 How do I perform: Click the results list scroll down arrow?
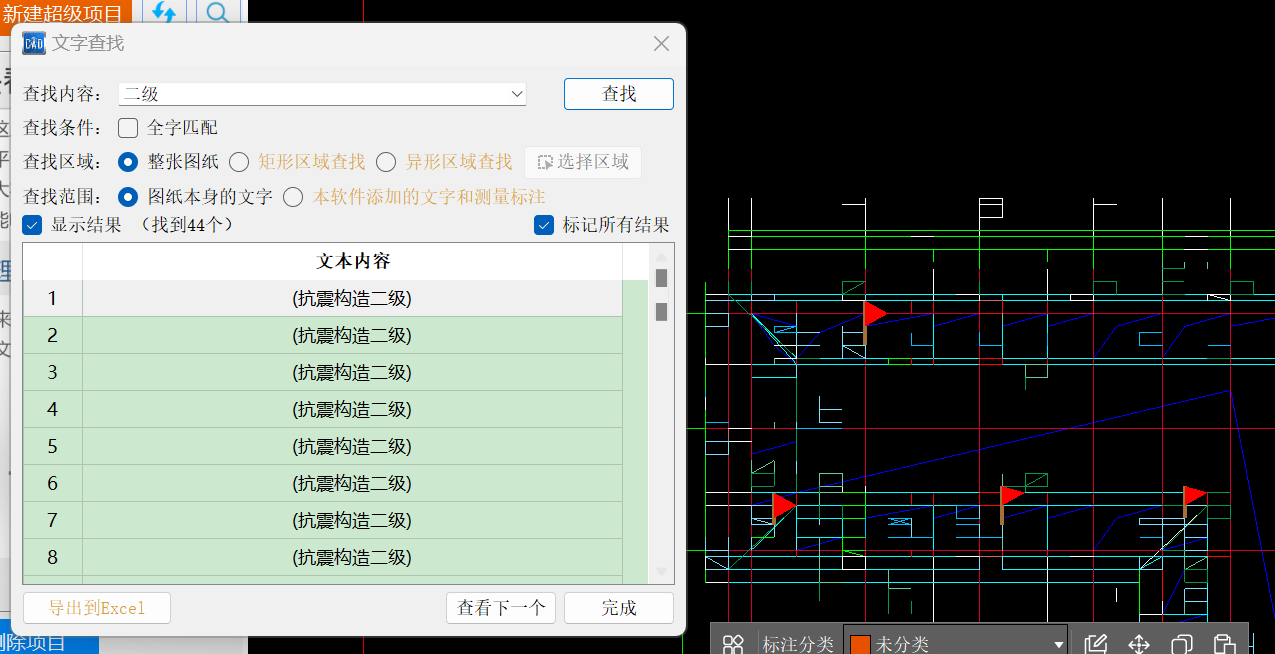[661, 571]
